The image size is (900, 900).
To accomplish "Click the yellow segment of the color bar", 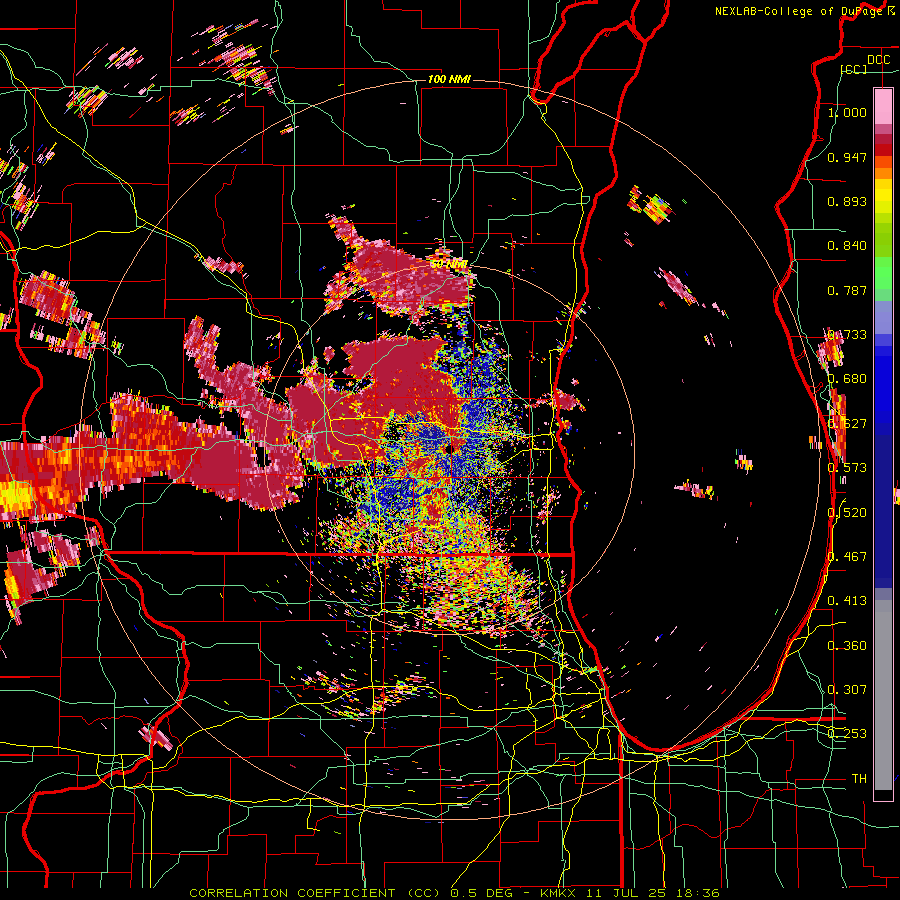I will (x=883, y=197).
